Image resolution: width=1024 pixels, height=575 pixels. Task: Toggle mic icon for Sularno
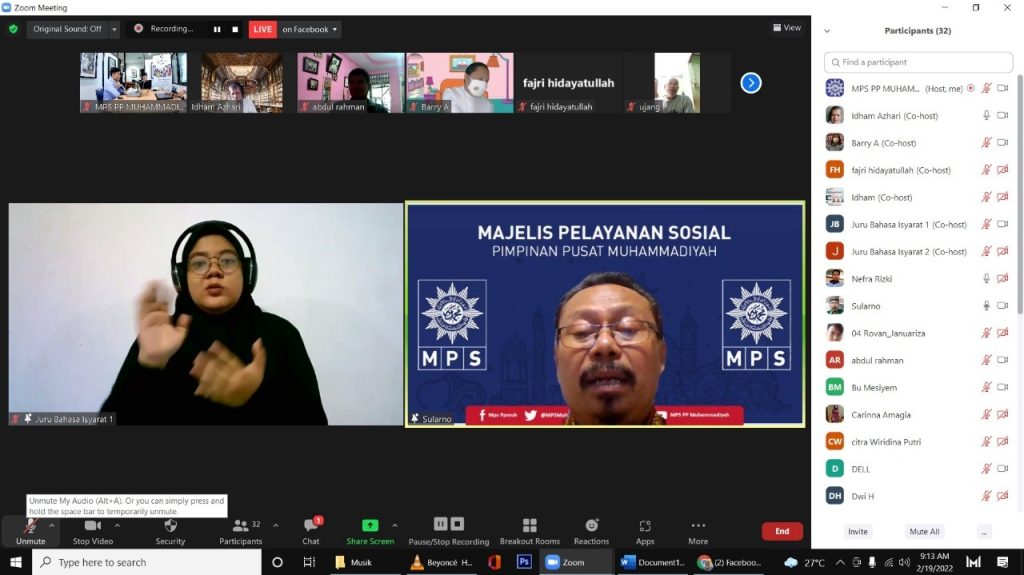point(986,306)
